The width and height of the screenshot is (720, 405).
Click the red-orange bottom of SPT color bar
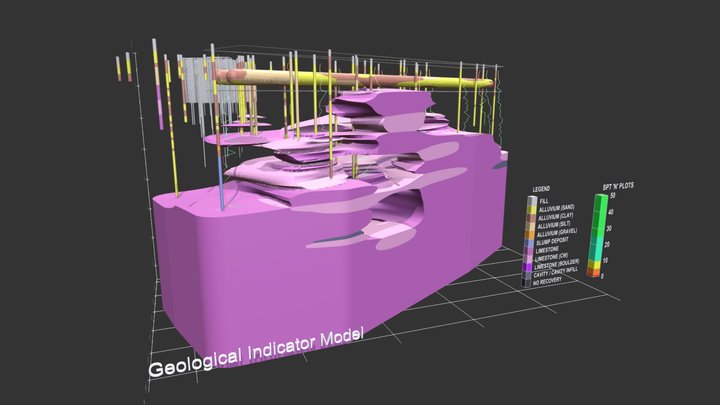[593, 273]
